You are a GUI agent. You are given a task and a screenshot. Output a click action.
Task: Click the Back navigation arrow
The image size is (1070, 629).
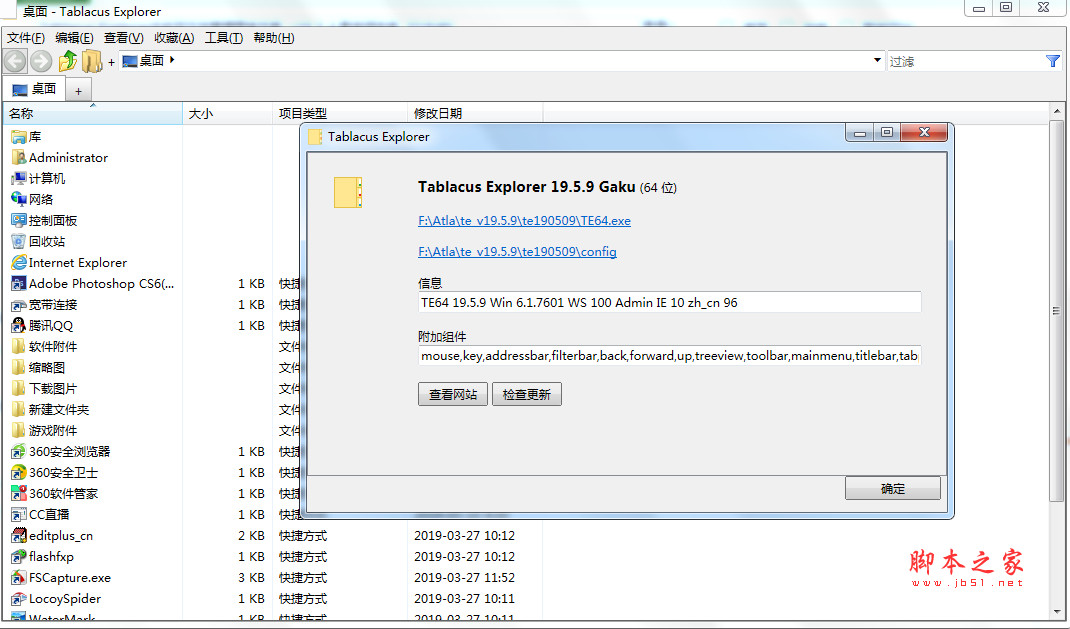pyautogui.click(x=15, y=61)
